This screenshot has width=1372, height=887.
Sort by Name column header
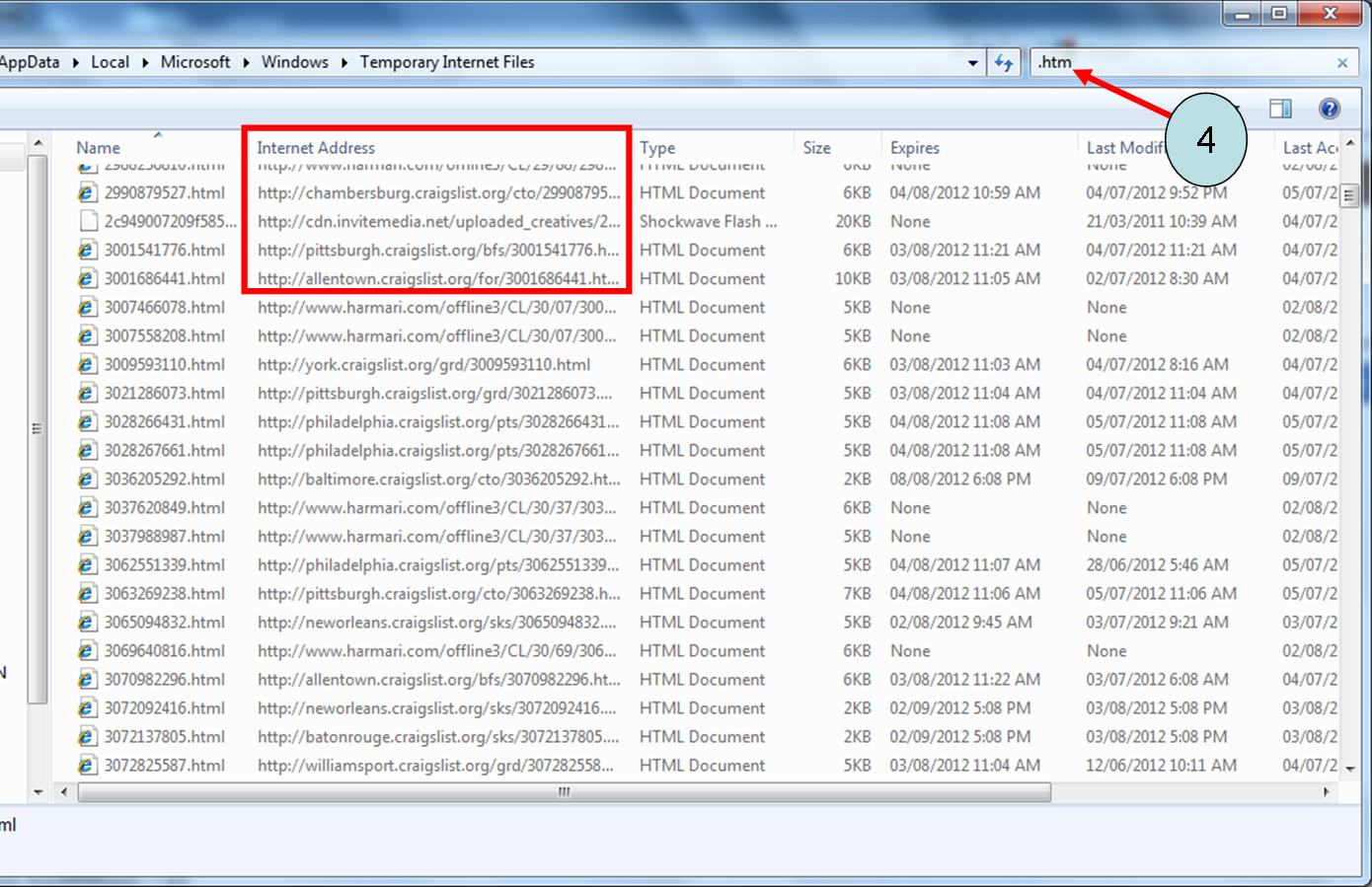point(99,148)
